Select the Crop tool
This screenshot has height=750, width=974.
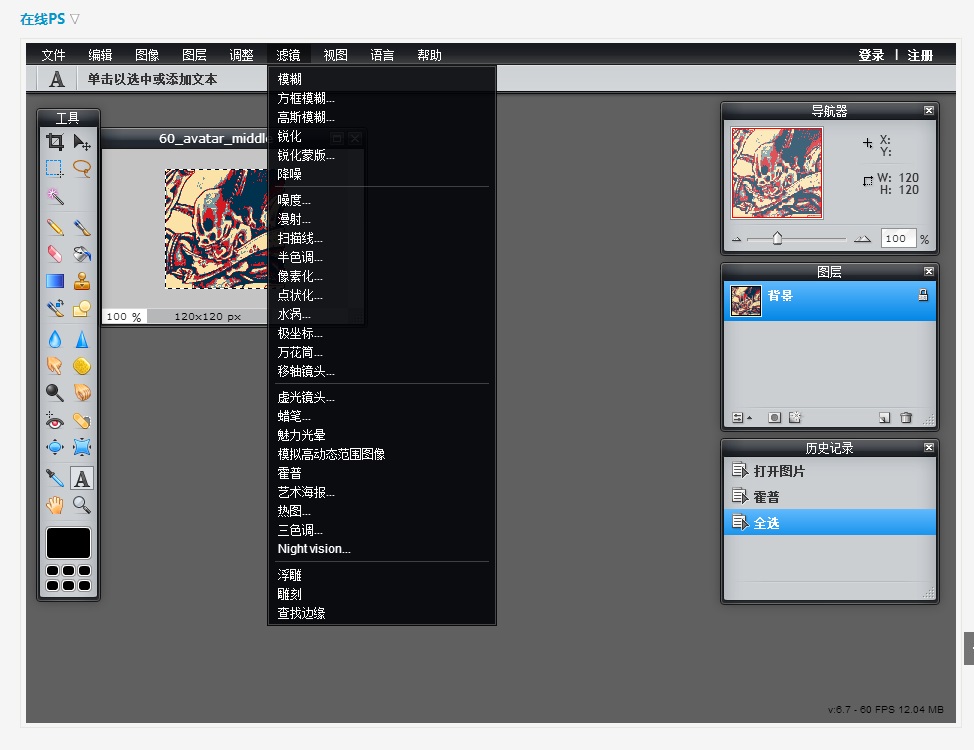[55, 142]
